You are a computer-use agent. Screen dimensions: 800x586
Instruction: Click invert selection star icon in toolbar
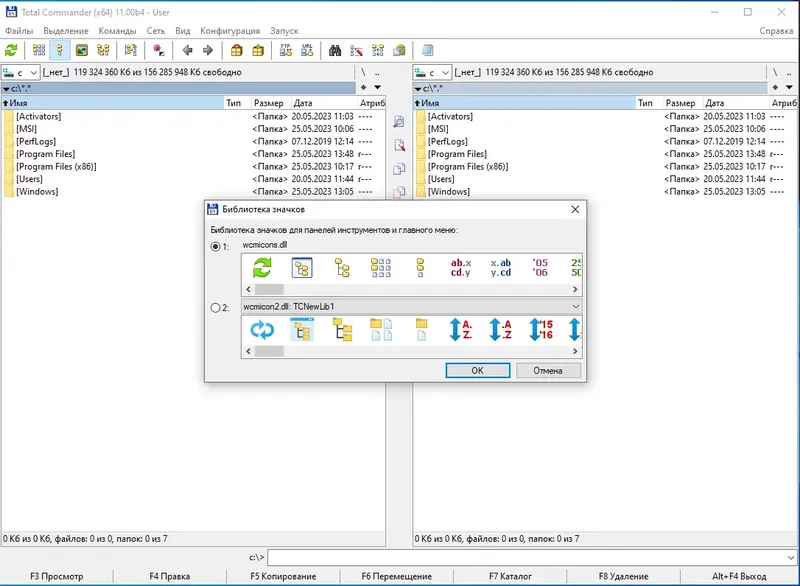pyautogui.click(x=159, y=50)
